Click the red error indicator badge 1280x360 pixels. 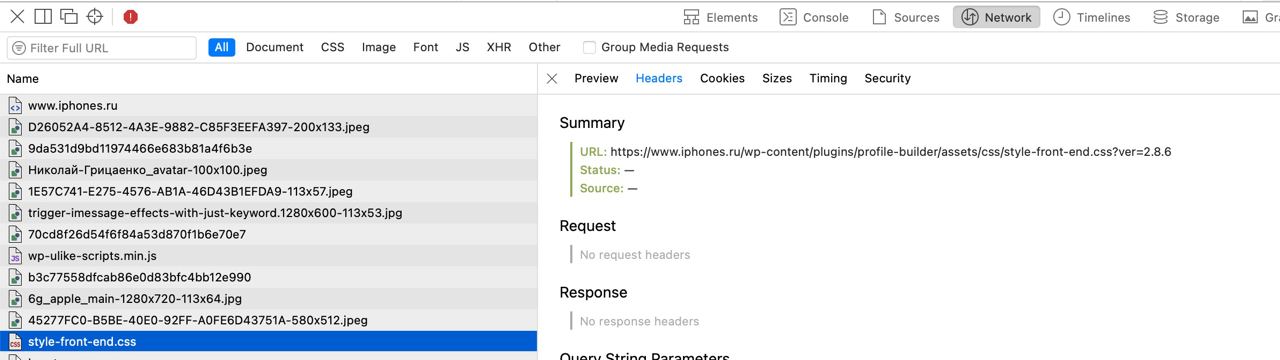pyautogui.click(x=131, y=17)
